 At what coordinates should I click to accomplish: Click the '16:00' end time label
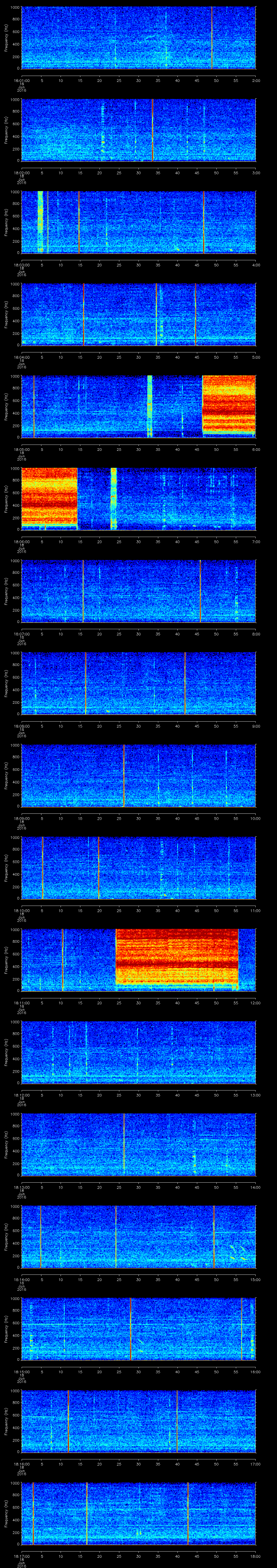click(x=255, y=1371)
